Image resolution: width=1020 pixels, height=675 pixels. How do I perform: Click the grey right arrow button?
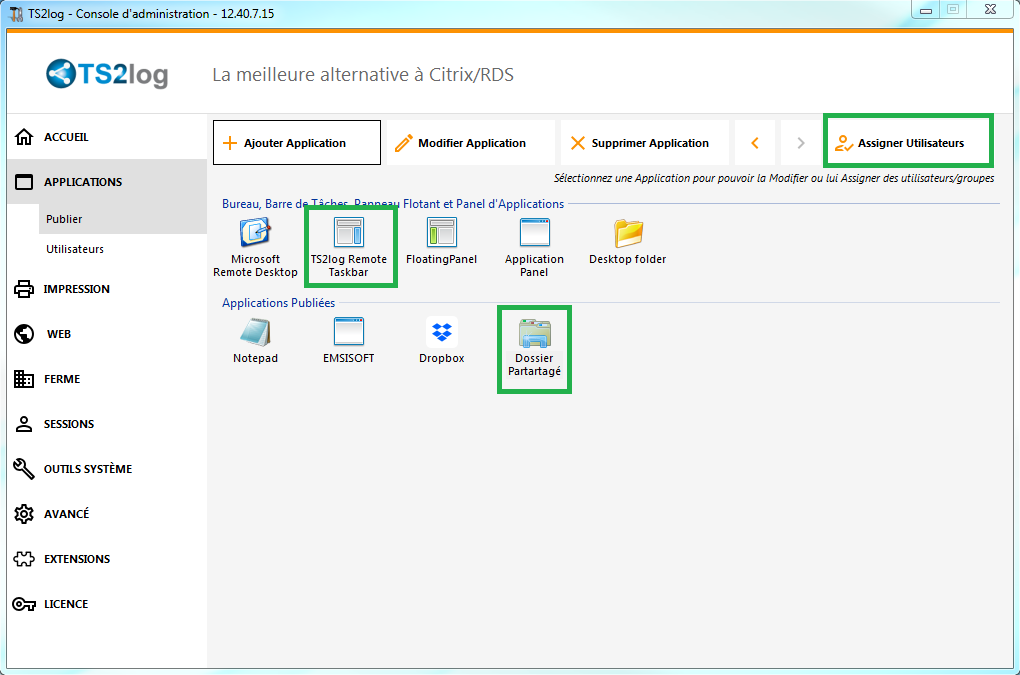coord(801,142)
